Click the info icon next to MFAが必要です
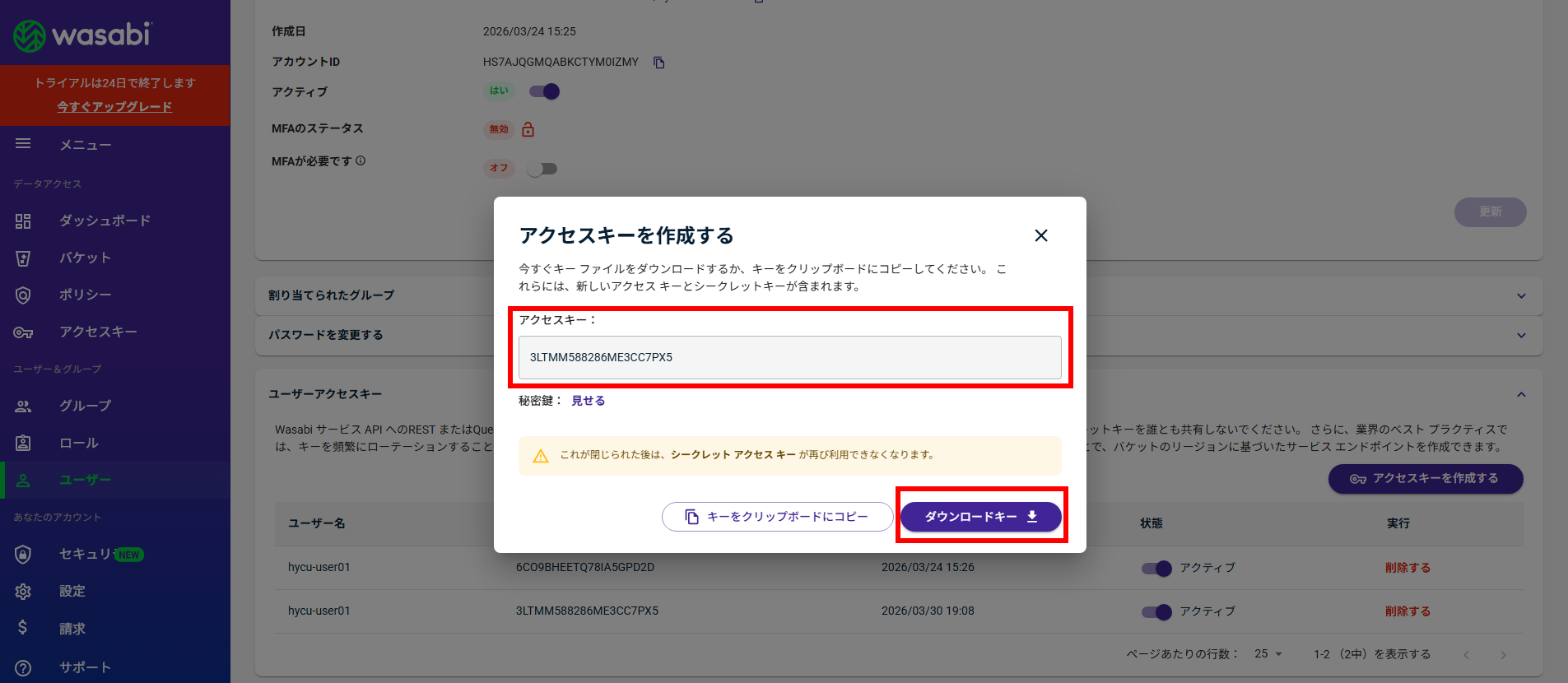Image resolution: width=1568 pixels, height=683 pixels. [361, 161]
